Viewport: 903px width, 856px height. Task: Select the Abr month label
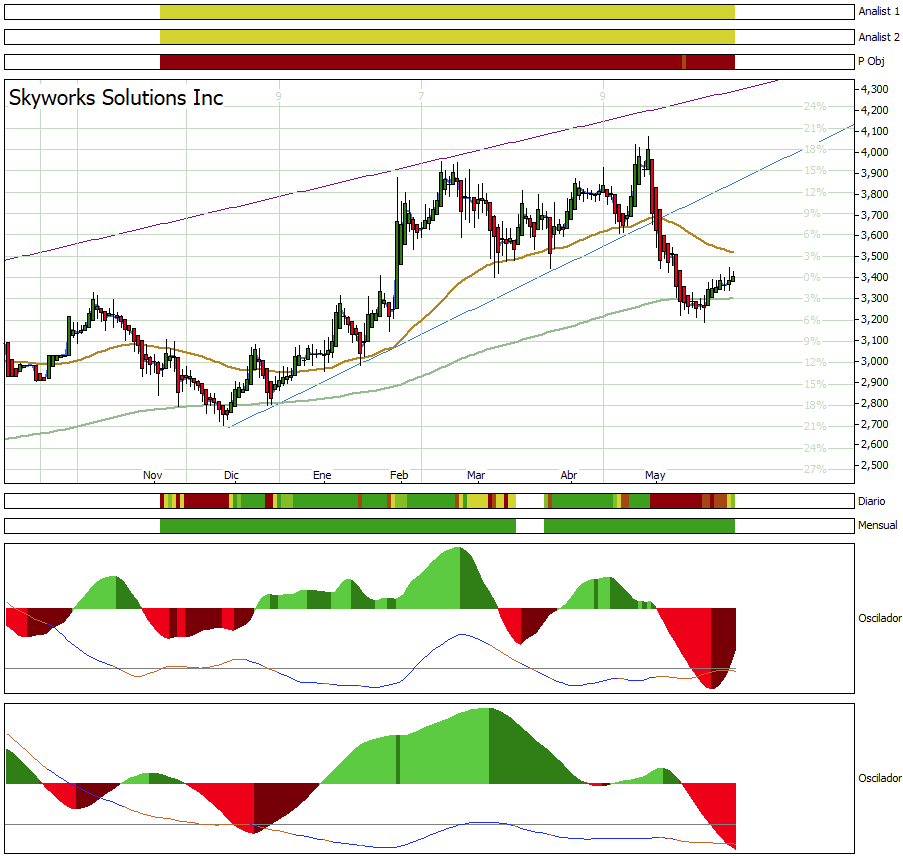point(568,475)
